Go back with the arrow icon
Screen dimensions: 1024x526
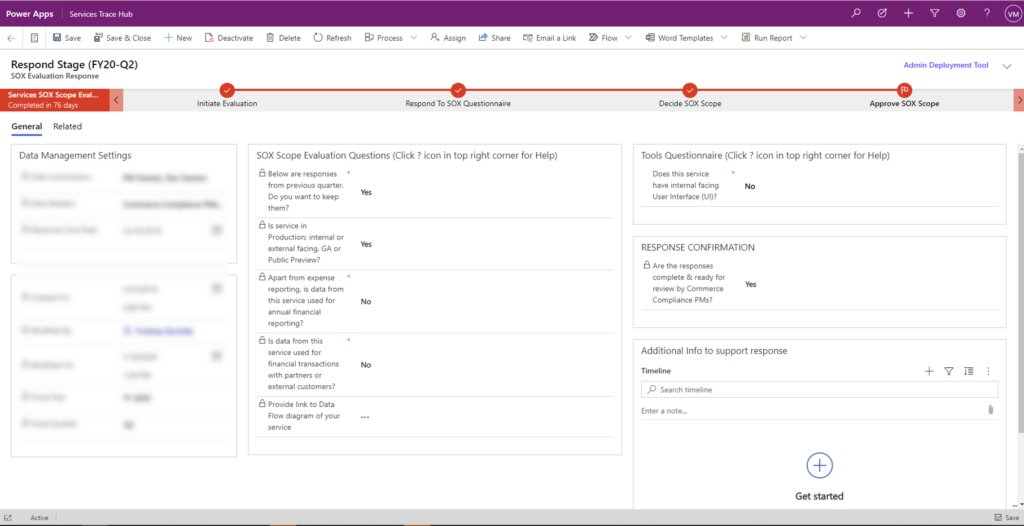pyautogui.click(x=11, y=38)
